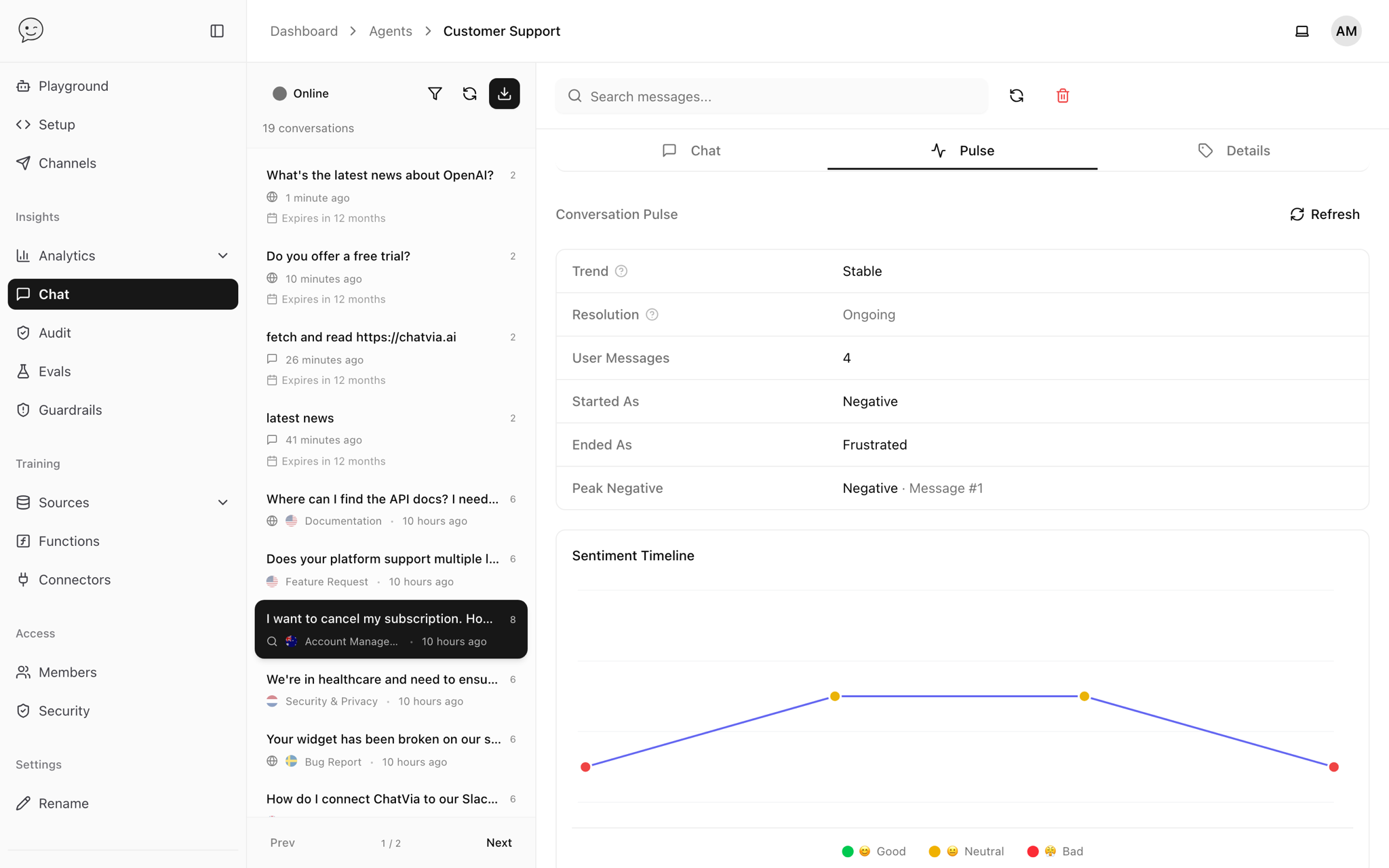Viewport: 1389px width, 868px height.
Task: Click the Customer Support breadcrumb
Action: [502, 31]
